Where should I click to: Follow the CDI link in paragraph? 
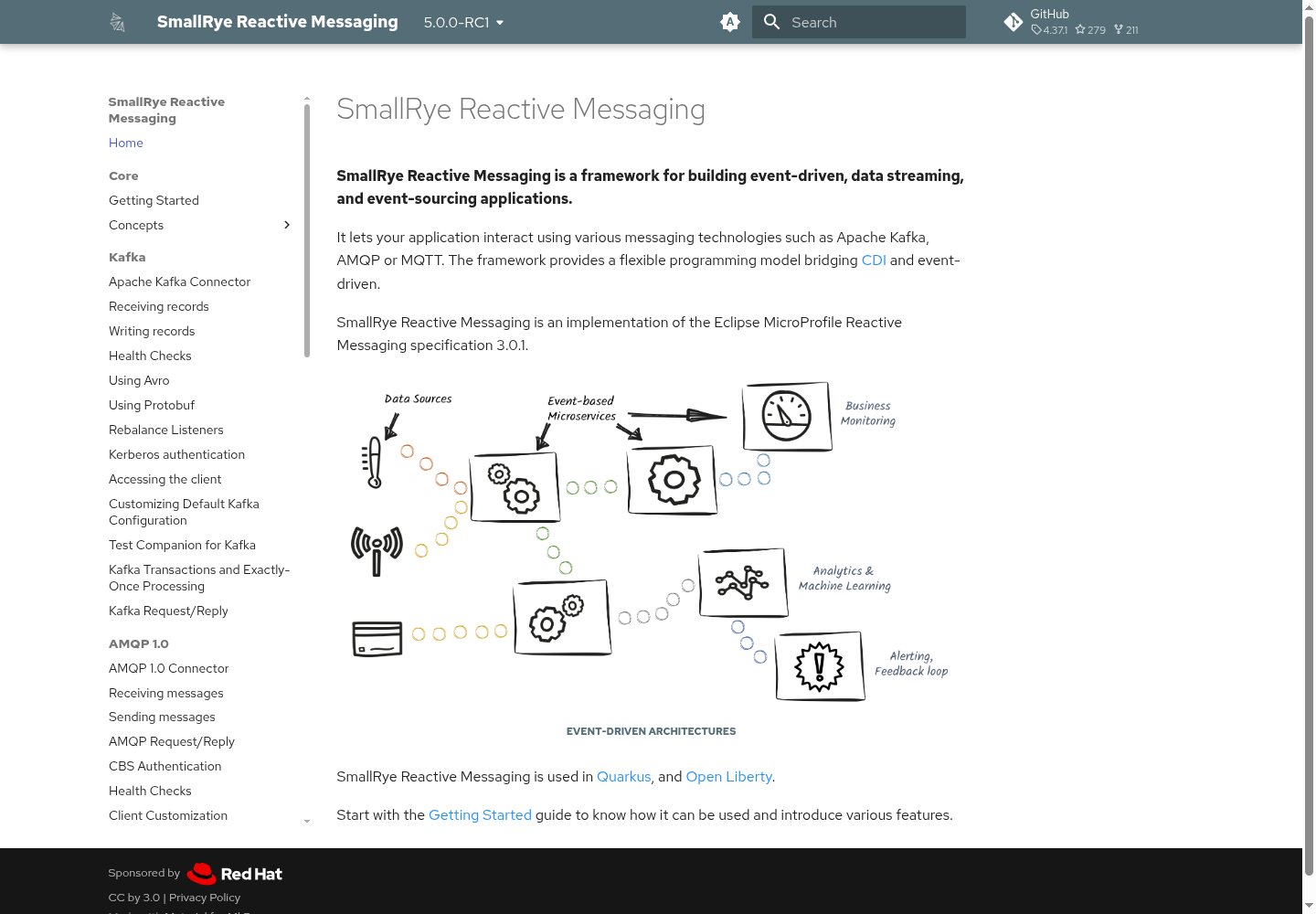(874, 260)
